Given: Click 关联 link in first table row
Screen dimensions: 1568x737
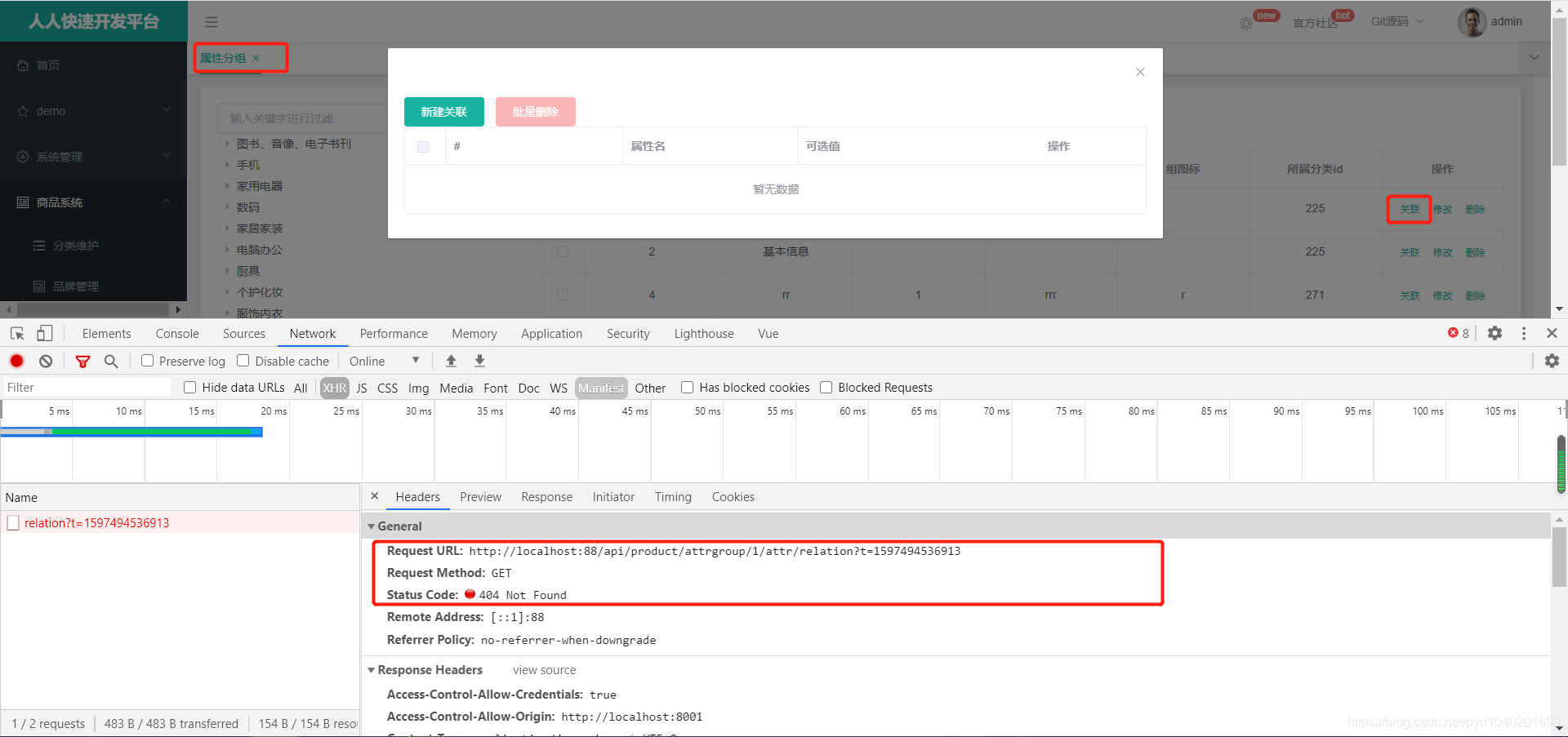Looking at the screenshot, I should (x=1410, y=209).
